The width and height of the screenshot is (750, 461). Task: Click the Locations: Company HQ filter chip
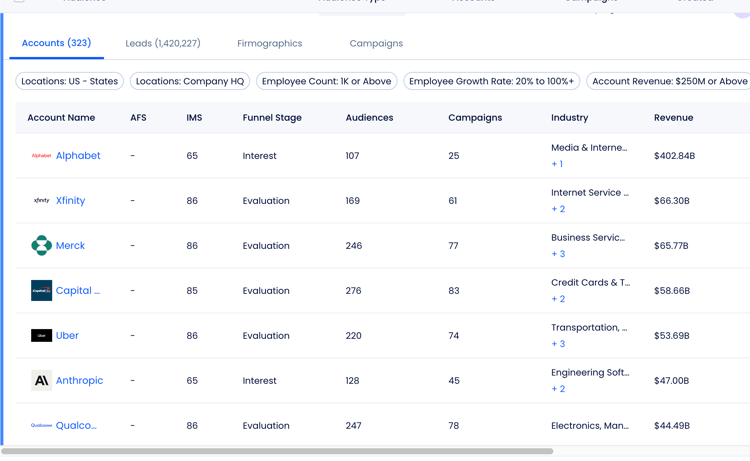pyautogui.click(x=190, y=81)
